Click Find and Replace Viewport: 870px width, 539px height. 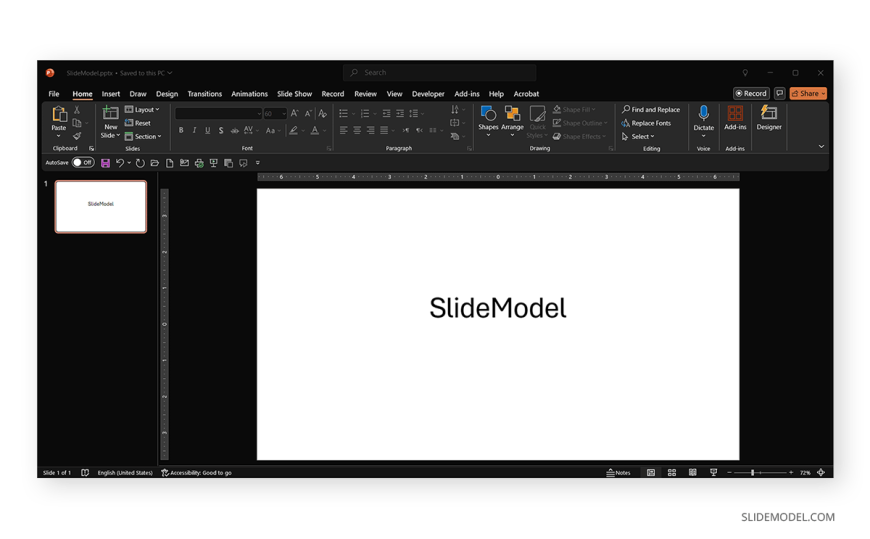click(x=651, y=109)
